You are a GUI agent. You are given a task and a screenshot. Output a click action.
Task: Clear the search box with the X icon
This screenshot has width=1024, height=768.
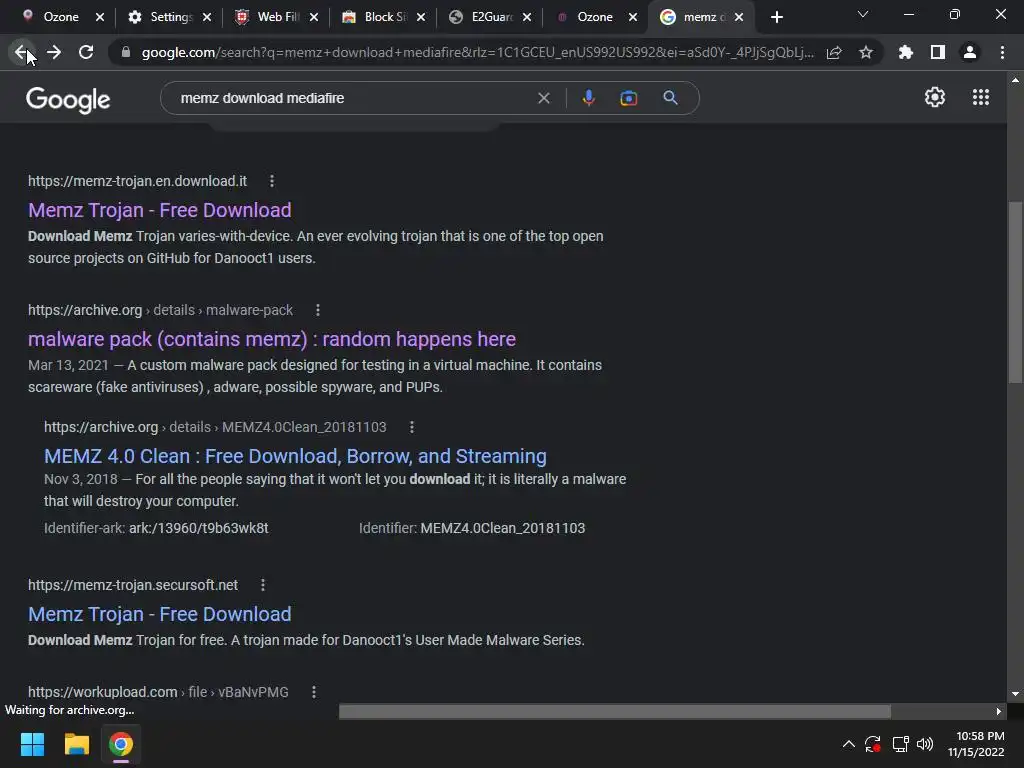tap(543, 98)
